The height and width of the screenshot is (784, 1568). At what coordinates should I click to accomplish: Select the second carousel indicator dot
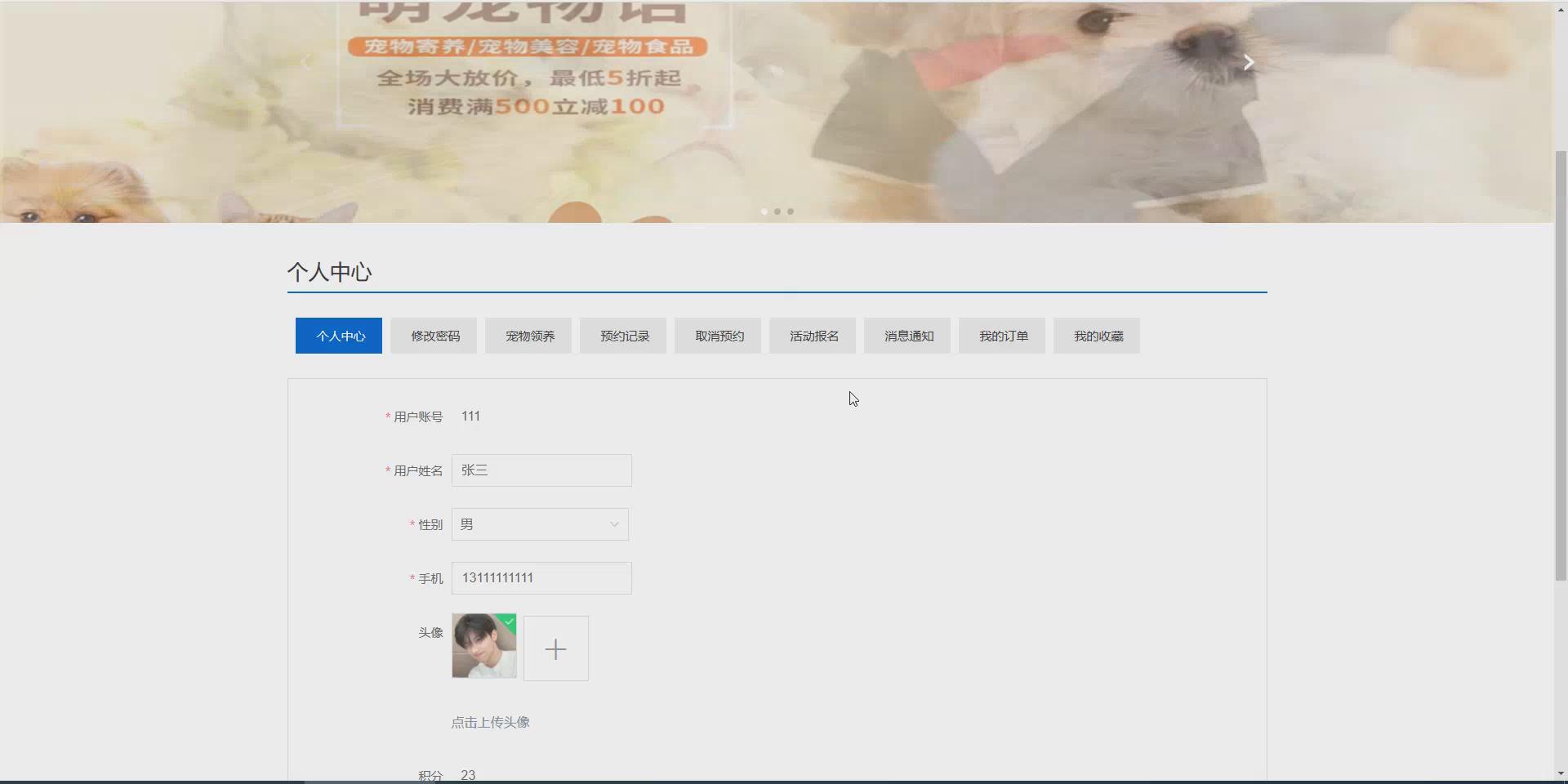[777, 211]
